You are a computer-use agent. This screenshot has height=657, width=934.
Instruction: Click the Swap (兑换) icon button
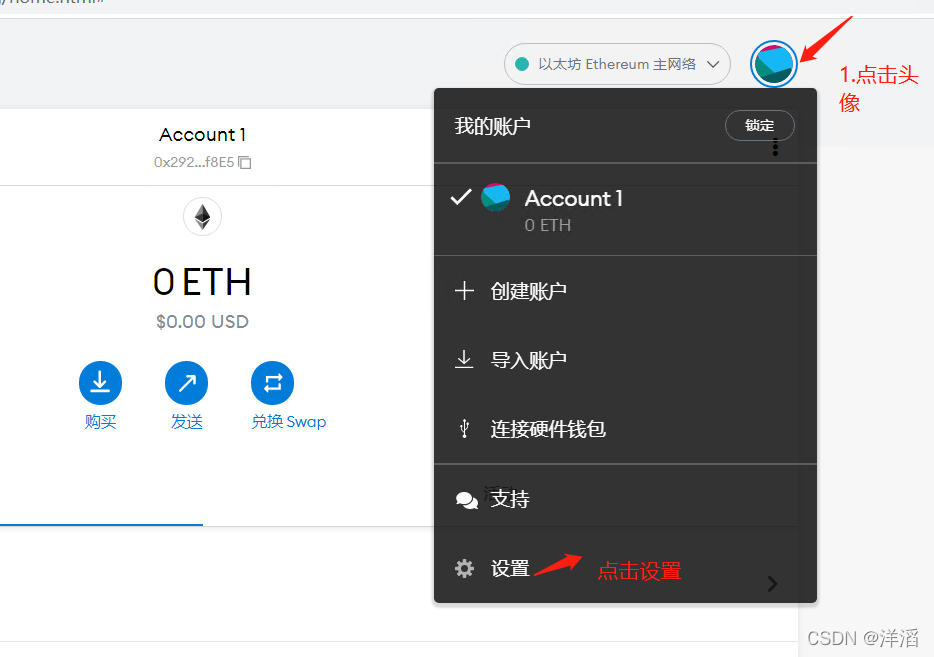pyautogui.click(x=272, y=382)
